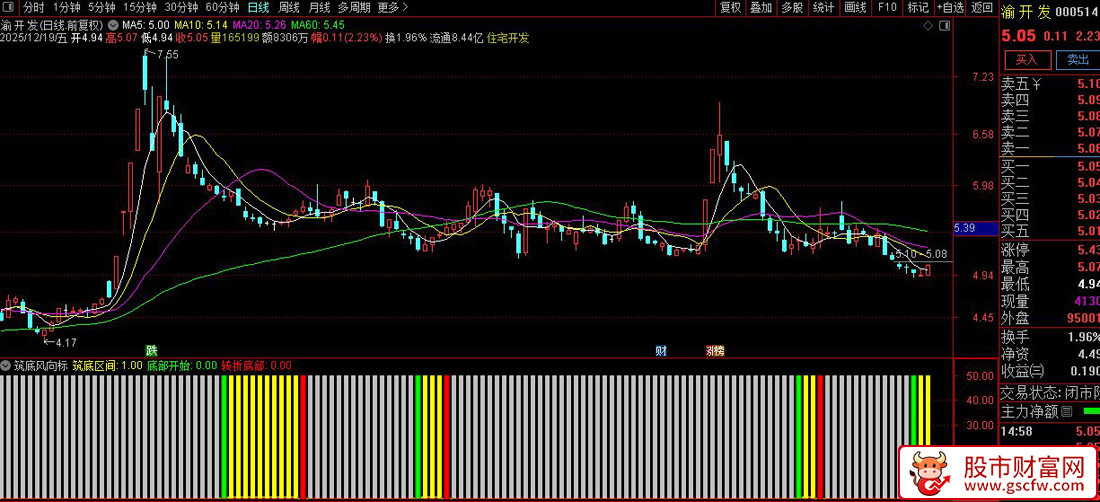Click the 跌 marker on the chart
The width and height of the screenshot is (1100, 502).
click(x=151, y=350)
